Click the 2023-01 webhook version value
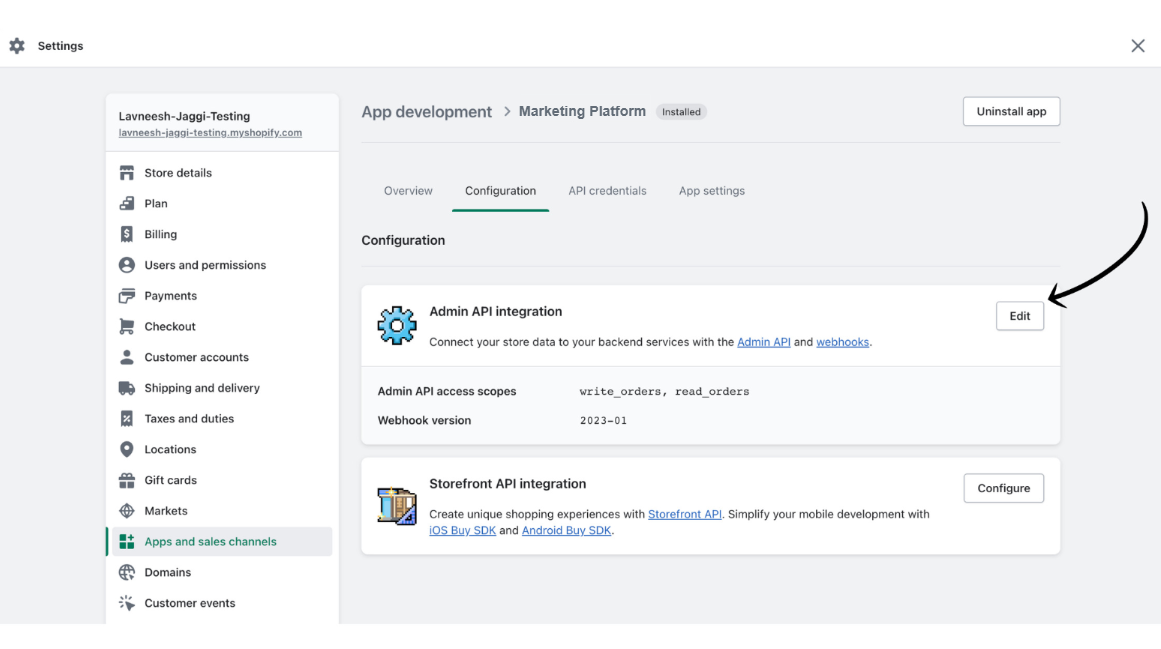Screen dimensions: 1161x649 [x=603, y=420]
